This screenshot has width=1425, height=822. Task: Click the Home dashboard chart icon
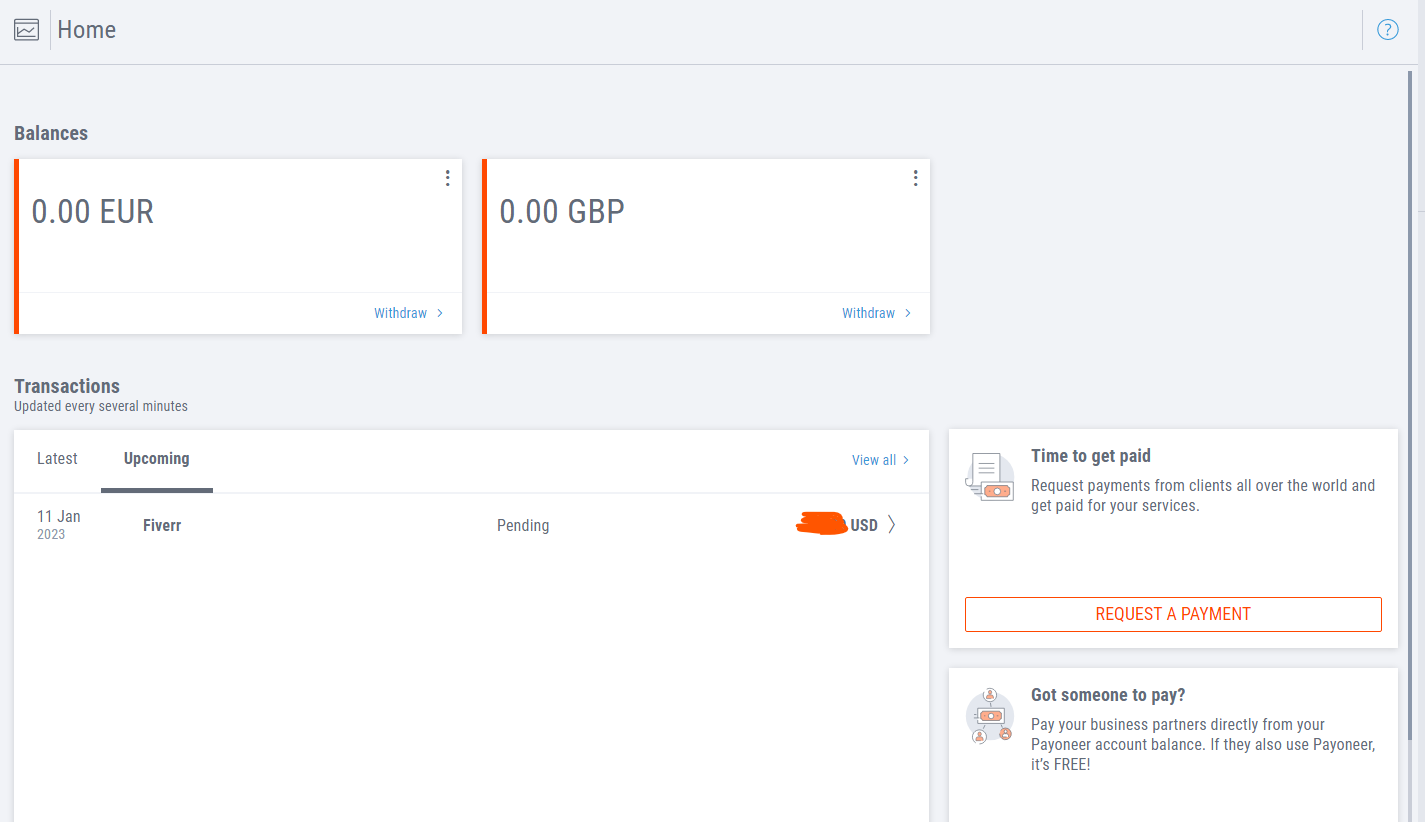point(26,30)
